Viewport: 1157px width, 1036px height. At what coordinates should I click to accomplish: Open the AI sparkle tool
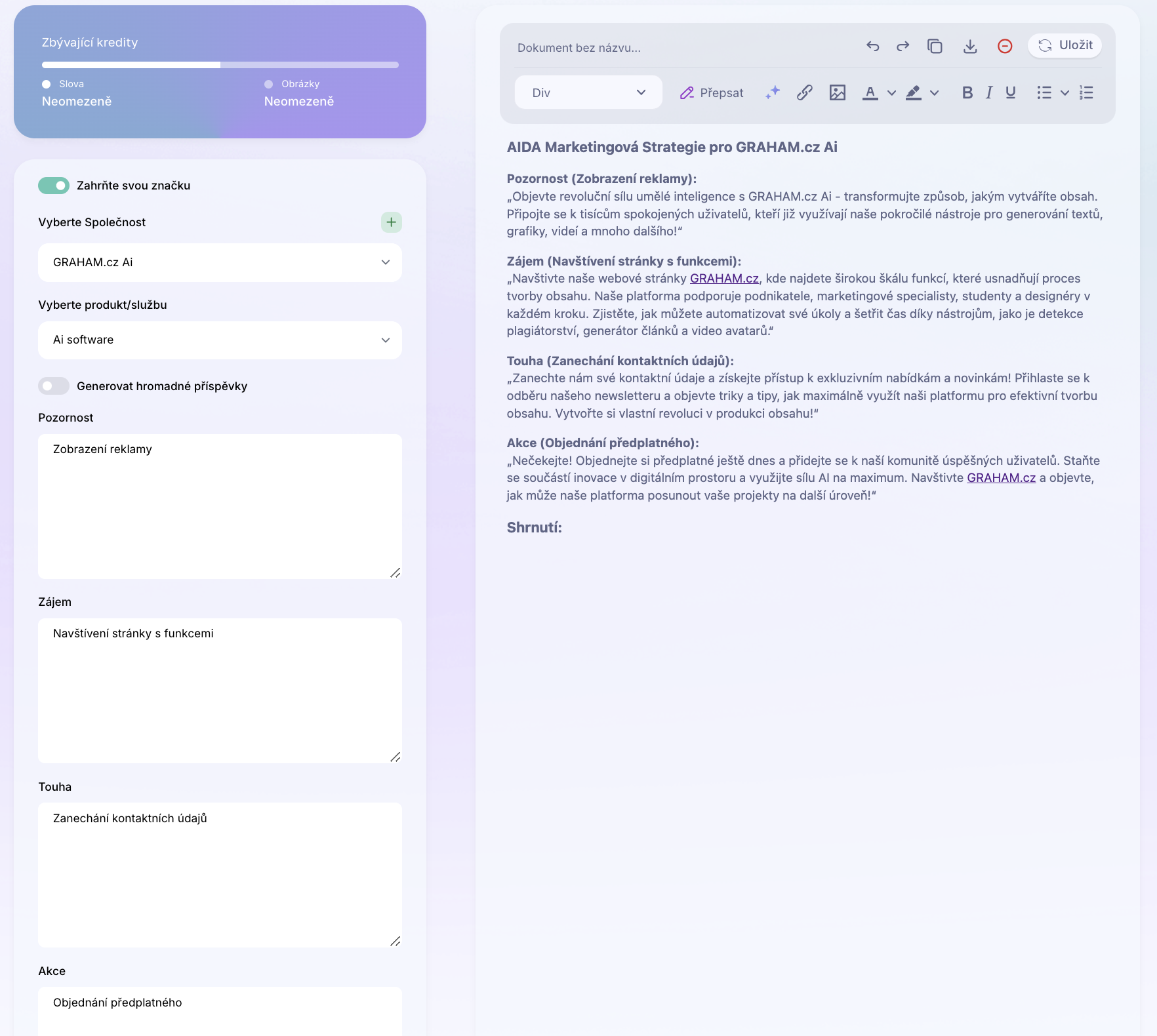pyautogui.click(x=773, y=92)
